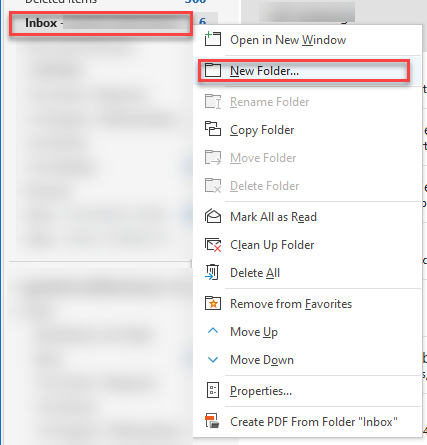Click the Mark All as Read envelope icon
This screenshot has width=427, height=445.
pyautogui.click(x=213, y=216)
